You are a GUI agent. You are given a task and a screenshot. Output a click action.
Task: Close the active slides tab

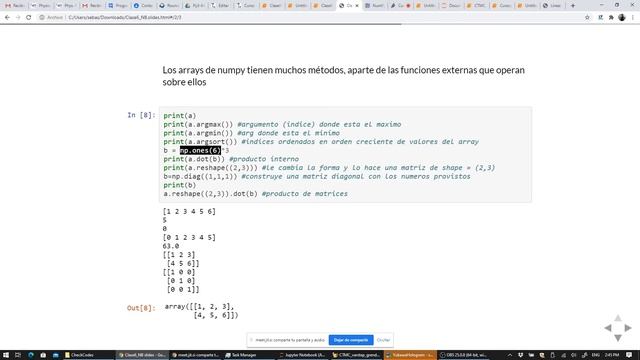[357, 6]
